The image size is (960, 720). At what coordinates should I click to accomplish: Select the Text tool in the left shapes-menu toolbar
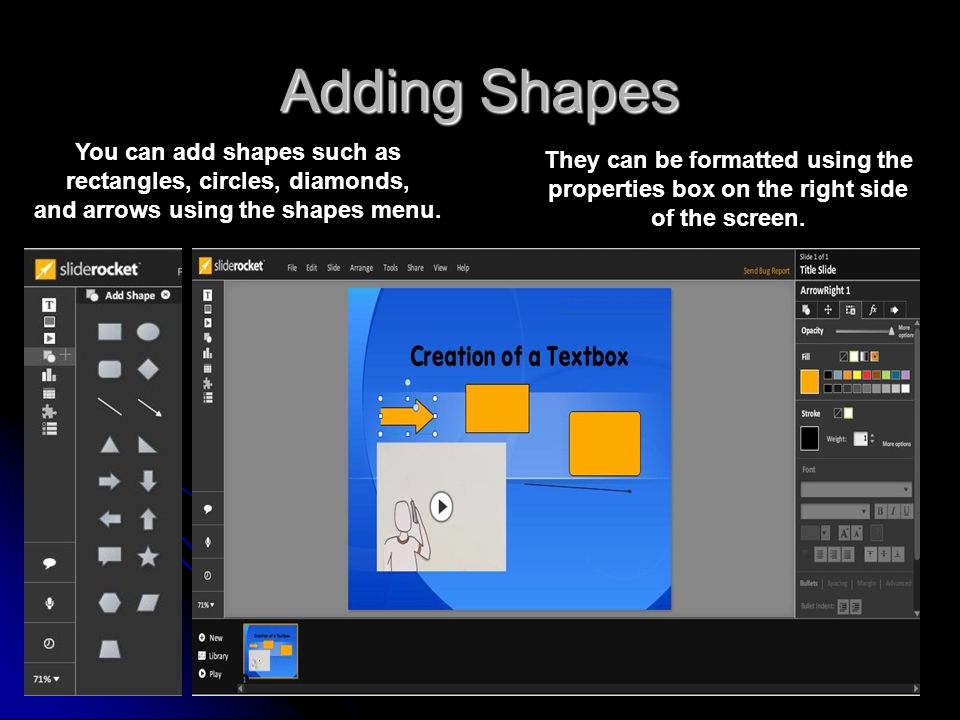coord(49,305)
